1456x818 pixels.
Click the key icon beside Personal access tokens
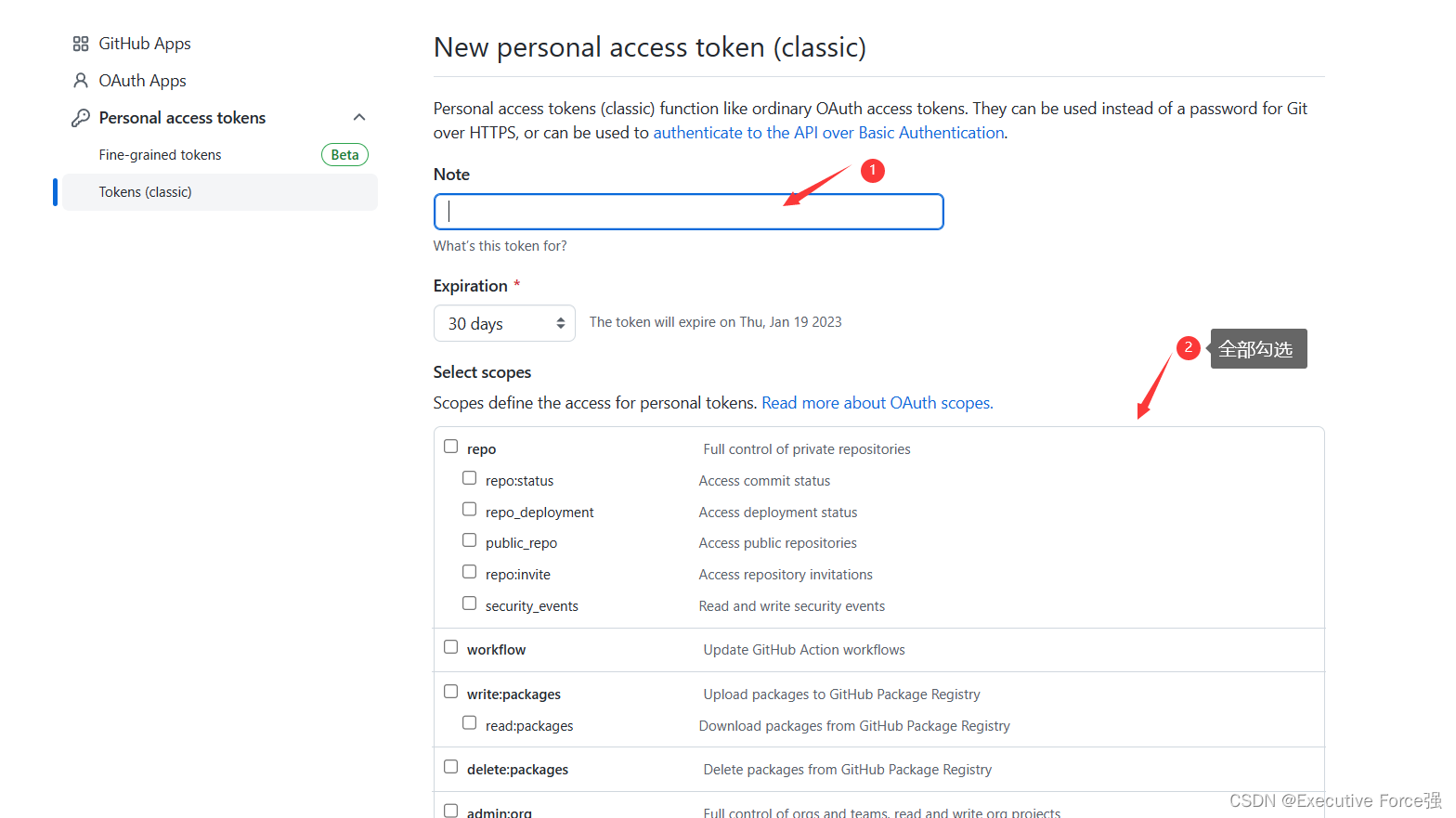81,118
